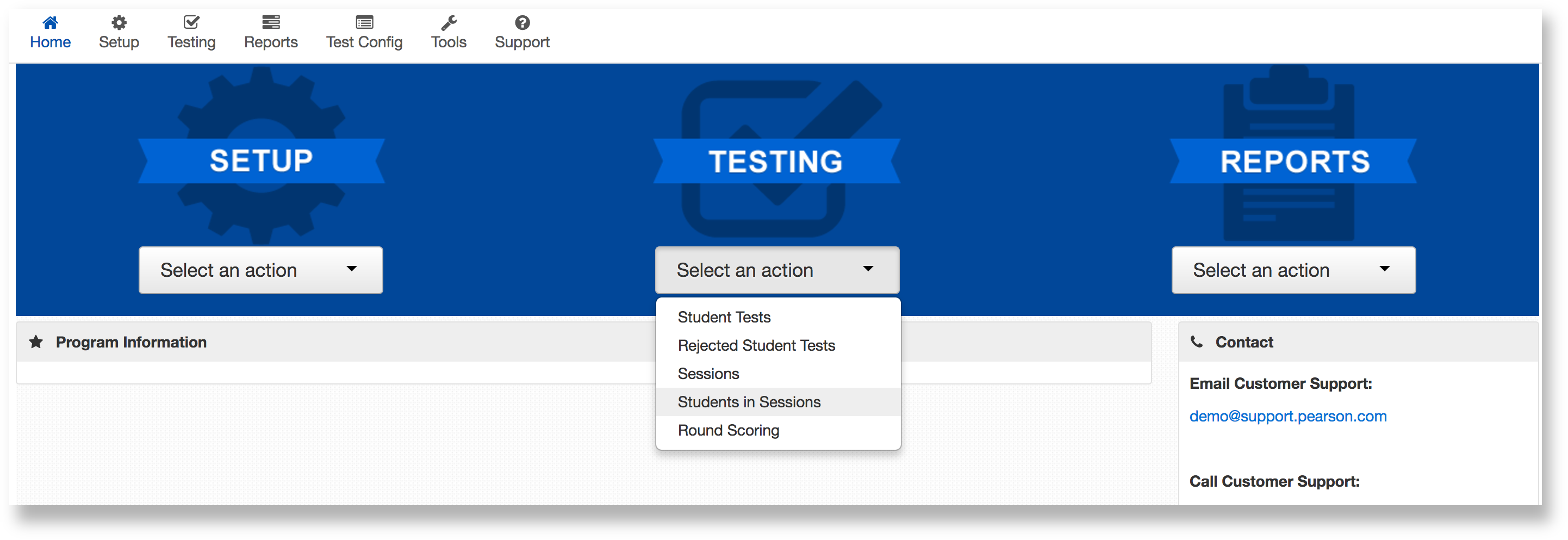Image resolution: width=1568 pixels, height=540 pixels.
Task: Open the Setup action dropdown
Action: 260,270
